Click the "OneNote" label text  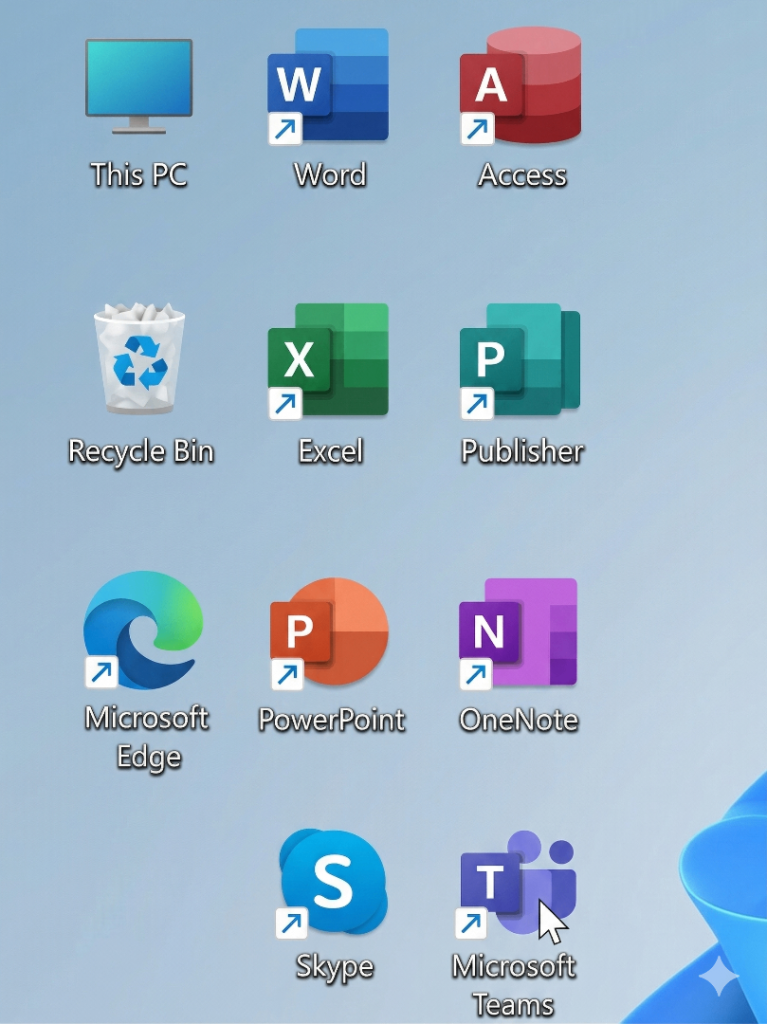tap(519, 720)
